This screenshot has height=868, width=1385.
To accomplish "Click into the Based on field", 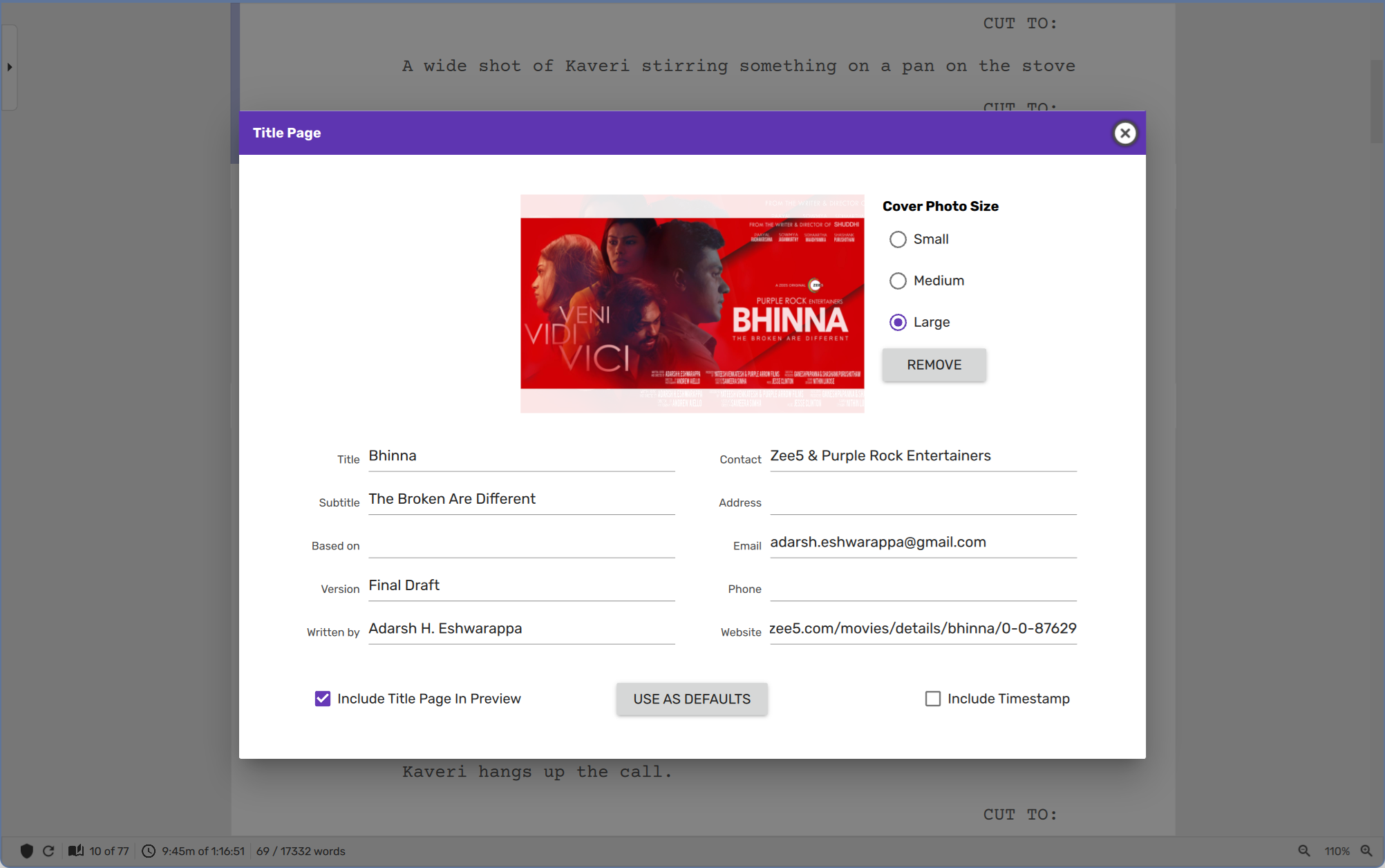I will click(x=521, y=544).
